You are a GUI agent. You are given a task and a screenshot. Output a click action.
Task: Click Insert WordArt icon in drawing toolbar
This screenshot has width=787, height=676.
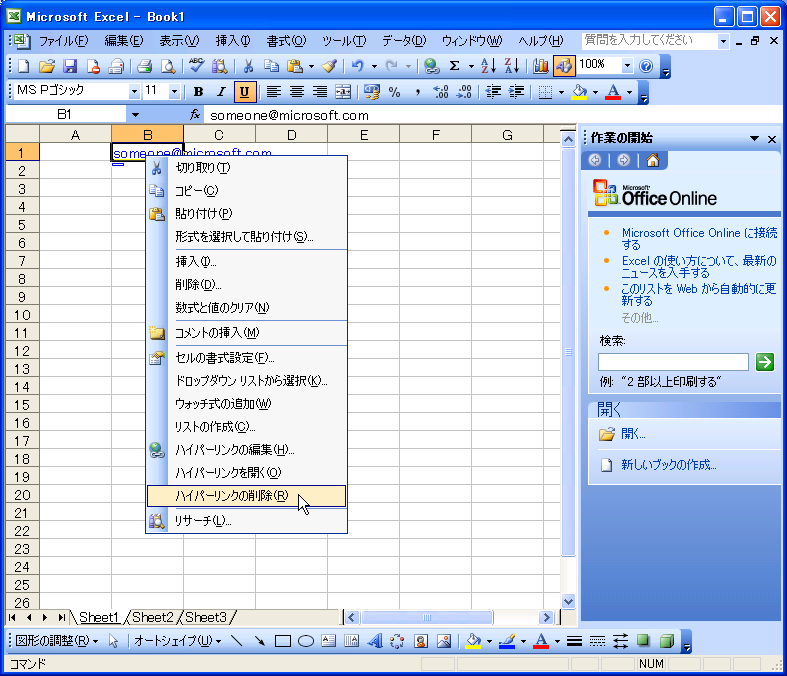click(x=375, y=641)
